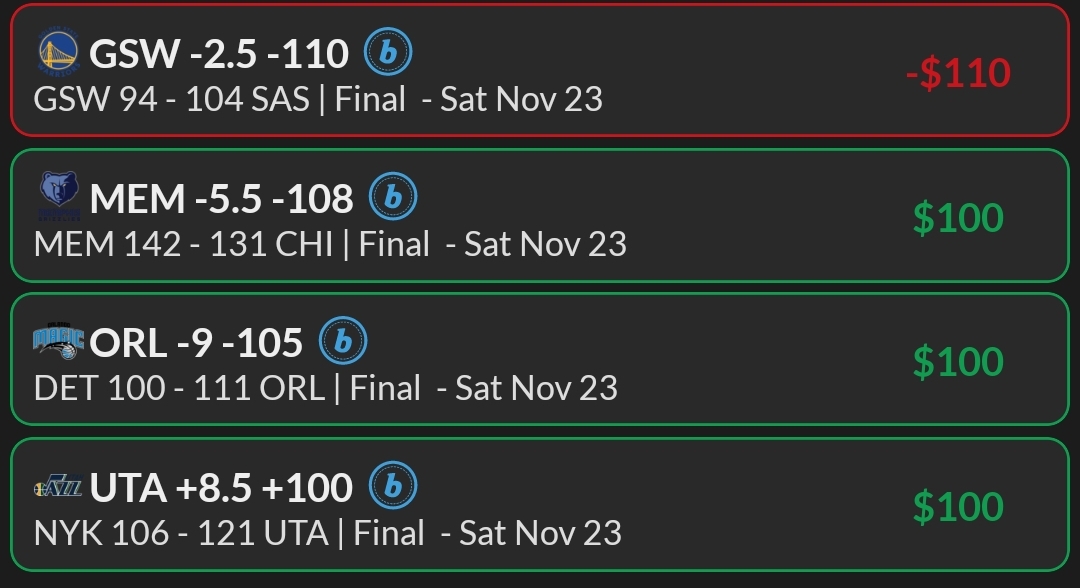Viewport: 1080px width, 588px height.
Task: Open the MEM 142 - 131 CHI final score line
Action: coord(330,244)
